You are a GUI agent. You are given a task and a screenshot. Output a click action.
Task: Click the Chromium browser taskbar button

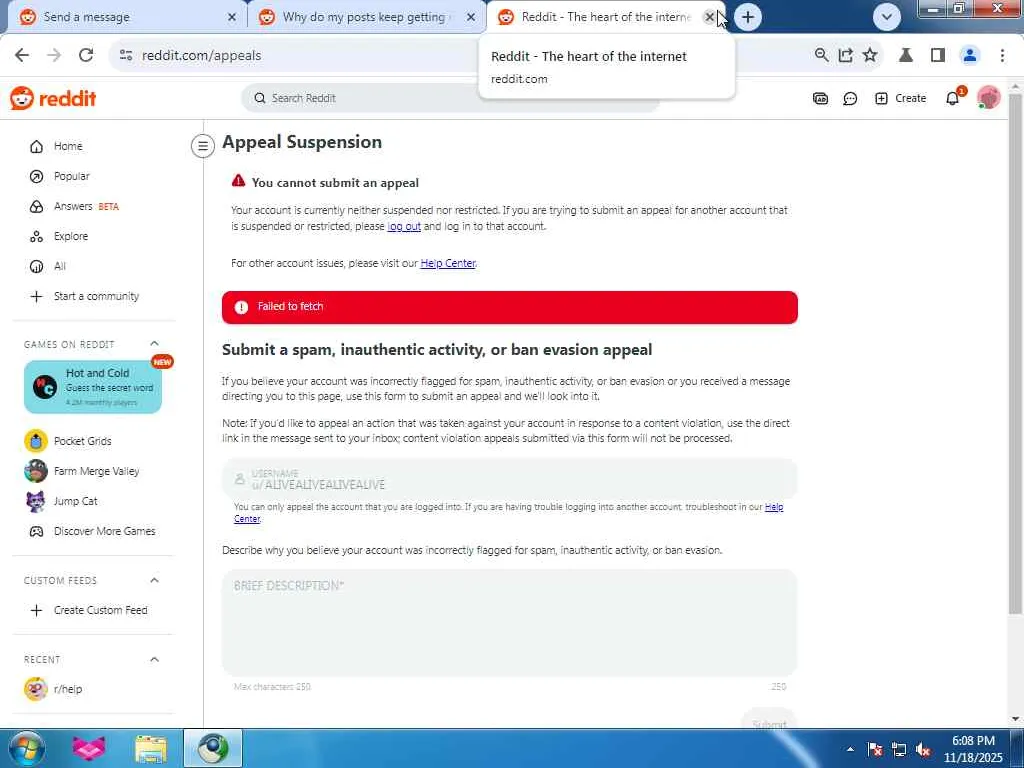(213, 749)
